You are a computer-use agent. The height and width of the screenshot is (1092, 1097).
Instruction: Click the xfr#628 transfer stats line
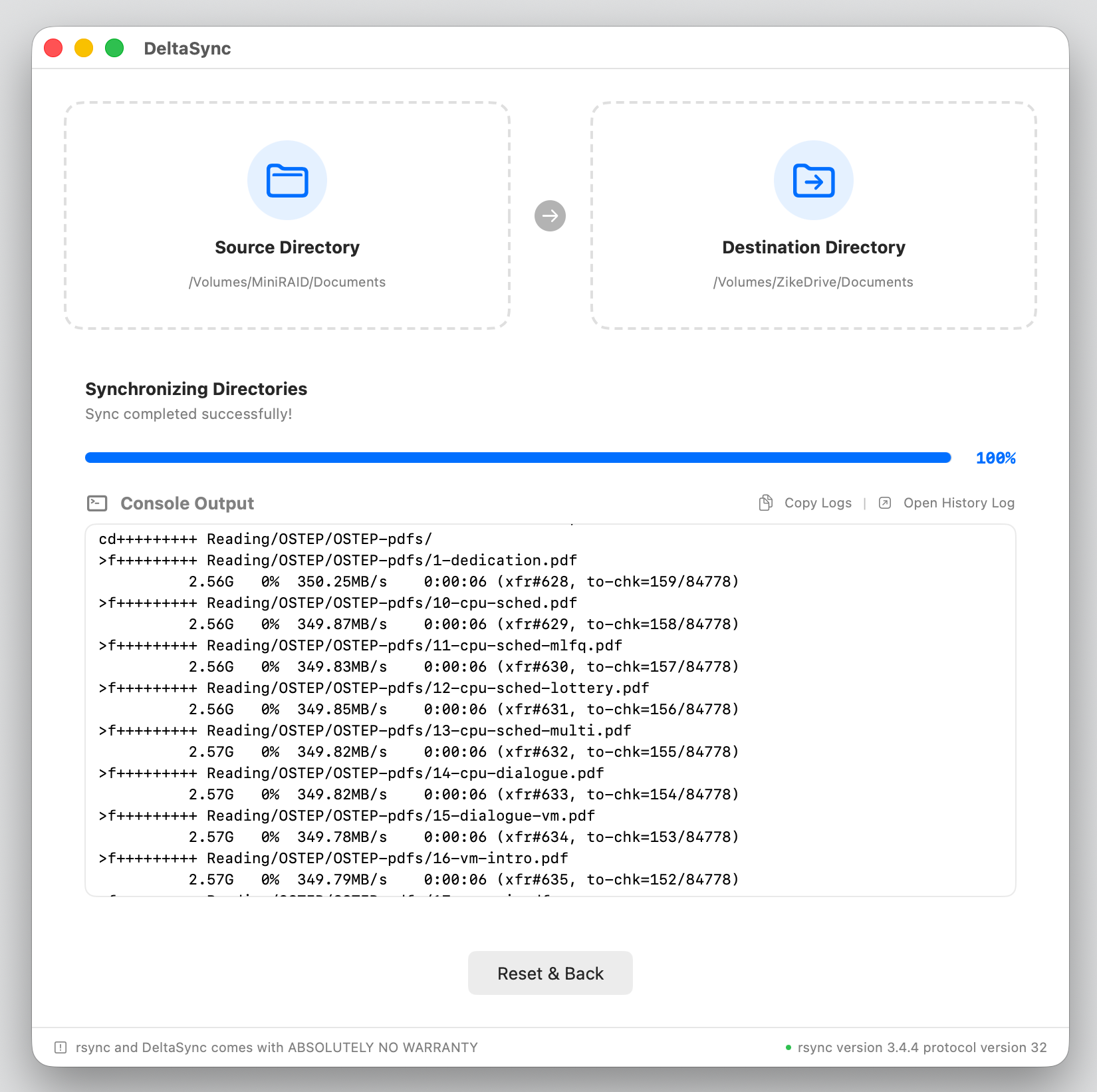464,581
